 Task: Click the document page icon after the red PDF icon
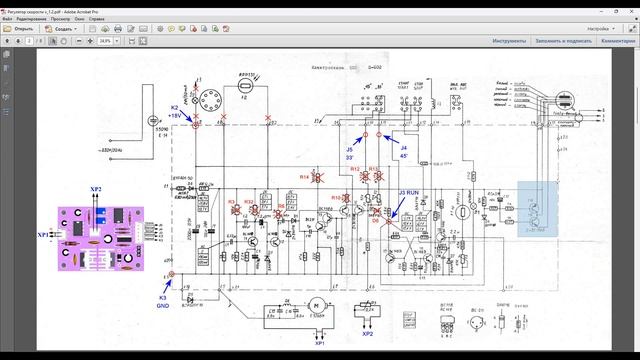(204, 29)
